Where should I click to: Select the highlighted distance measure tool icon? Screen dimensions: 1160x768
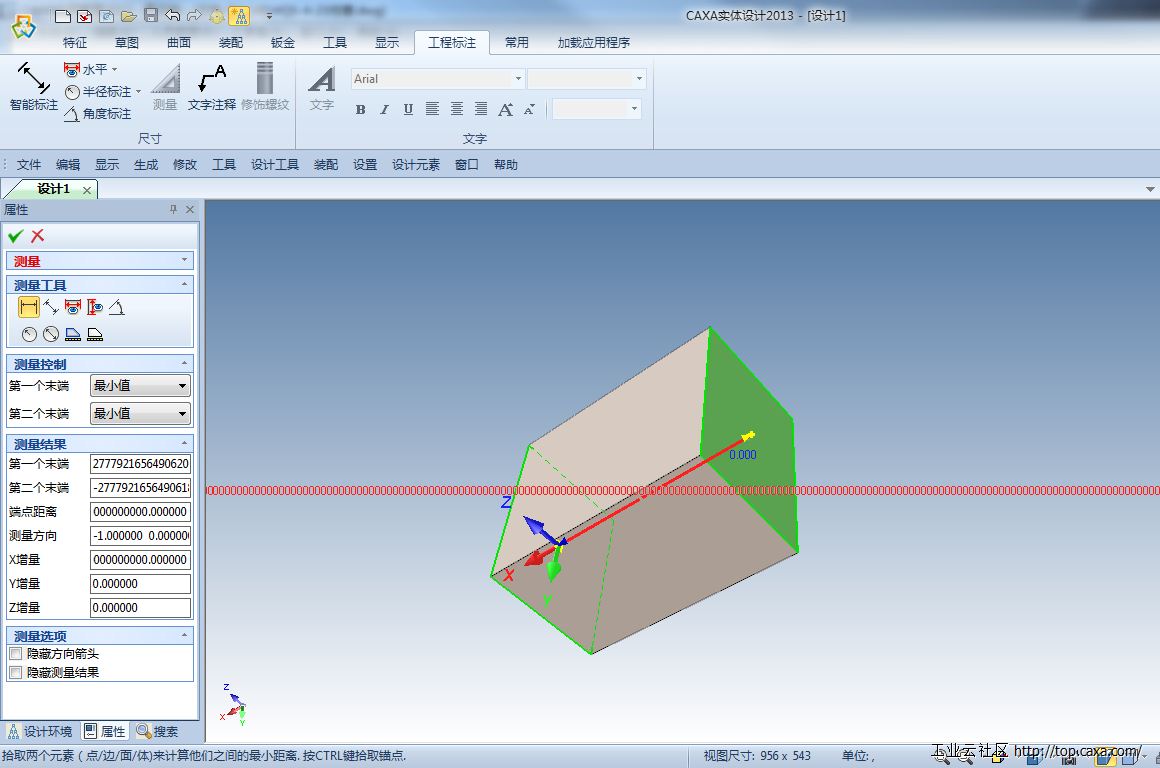(28, 308)
